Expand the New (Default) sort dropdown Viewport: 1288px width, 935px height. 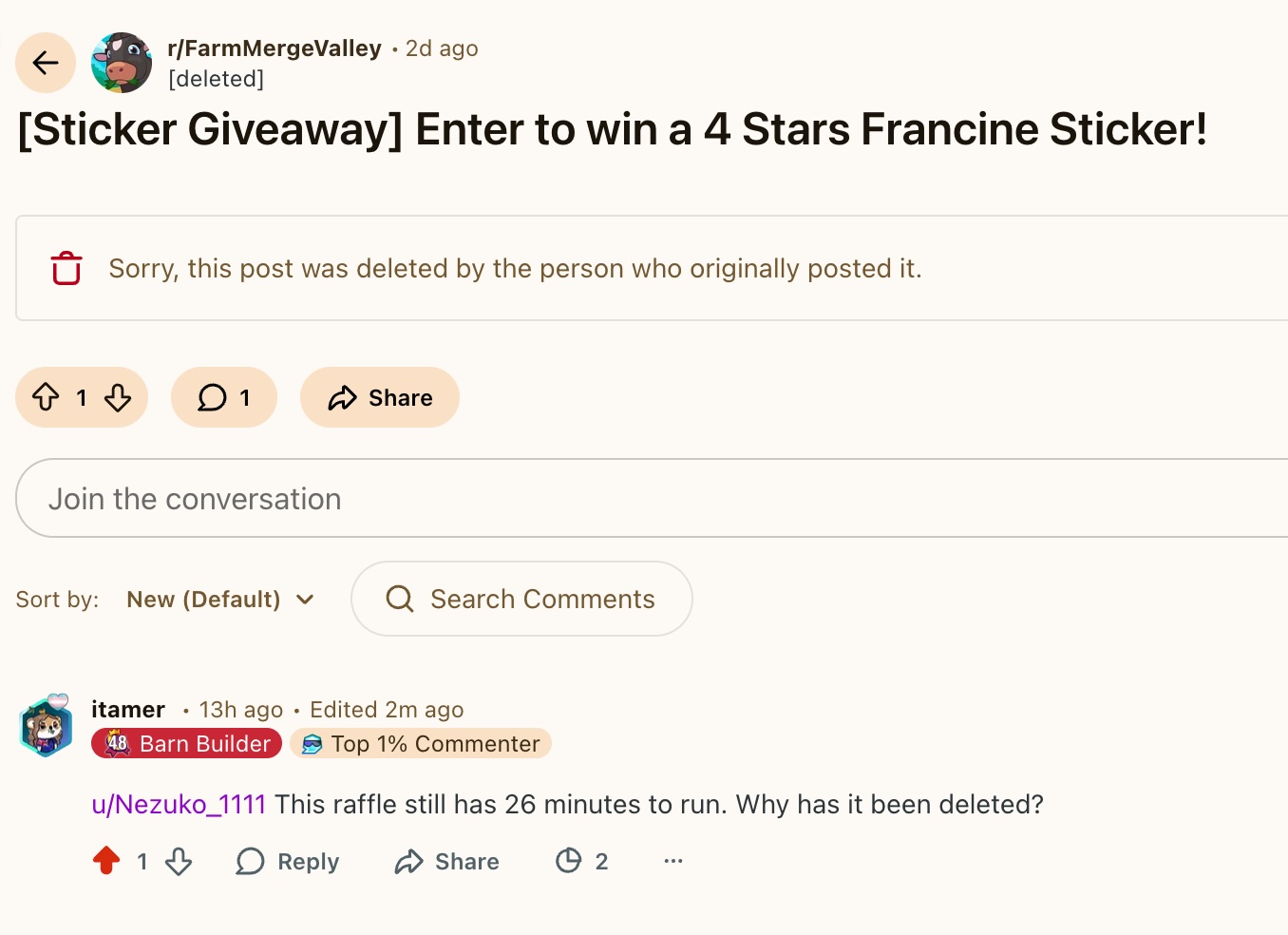220,600
